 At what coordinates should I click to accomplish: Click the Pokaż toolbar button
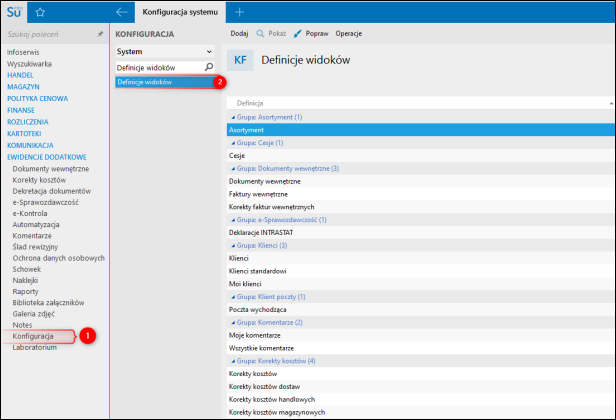271,33
